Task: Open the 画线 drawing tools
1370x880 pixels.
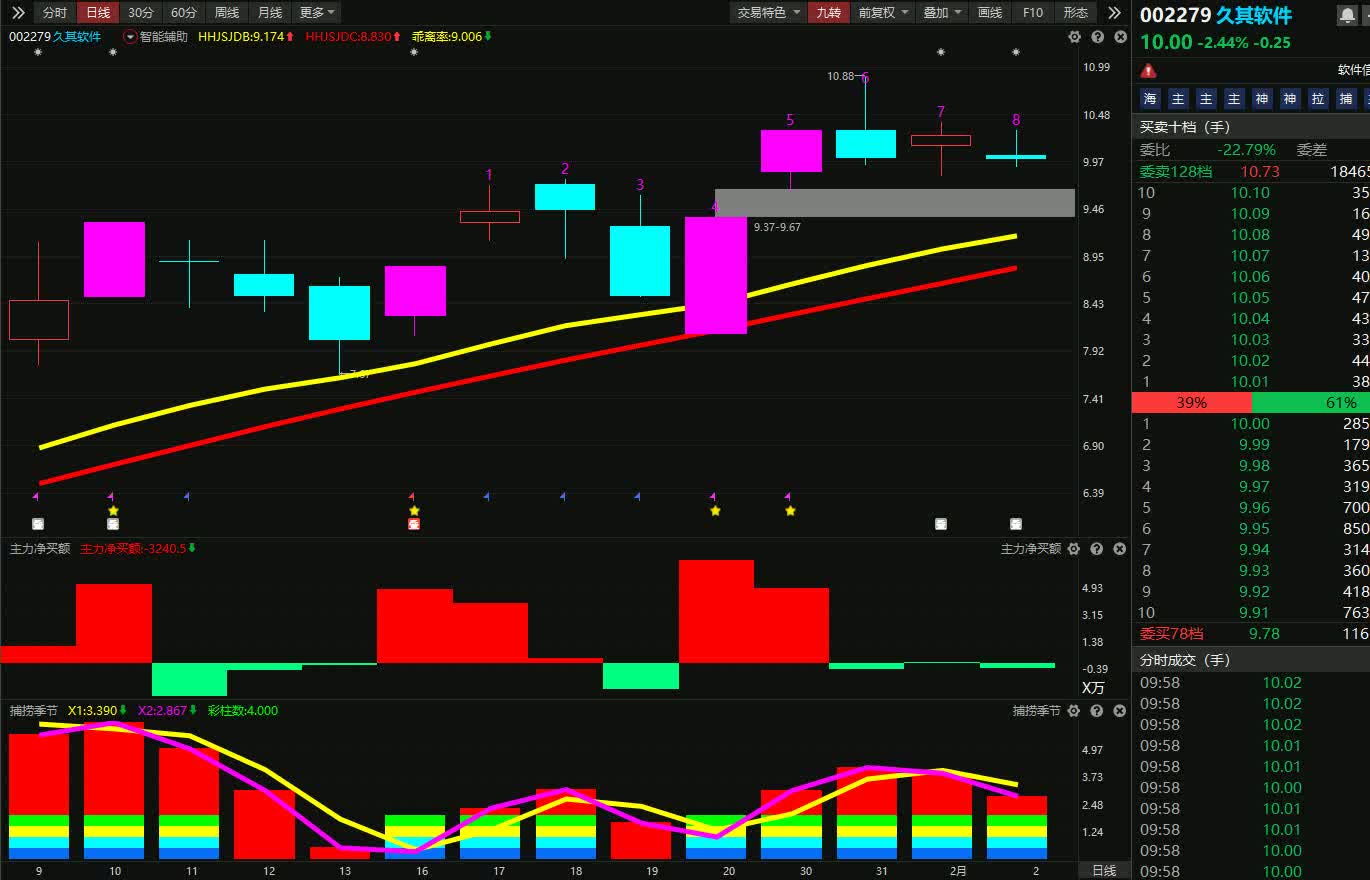Action: [x=990, y=13]
